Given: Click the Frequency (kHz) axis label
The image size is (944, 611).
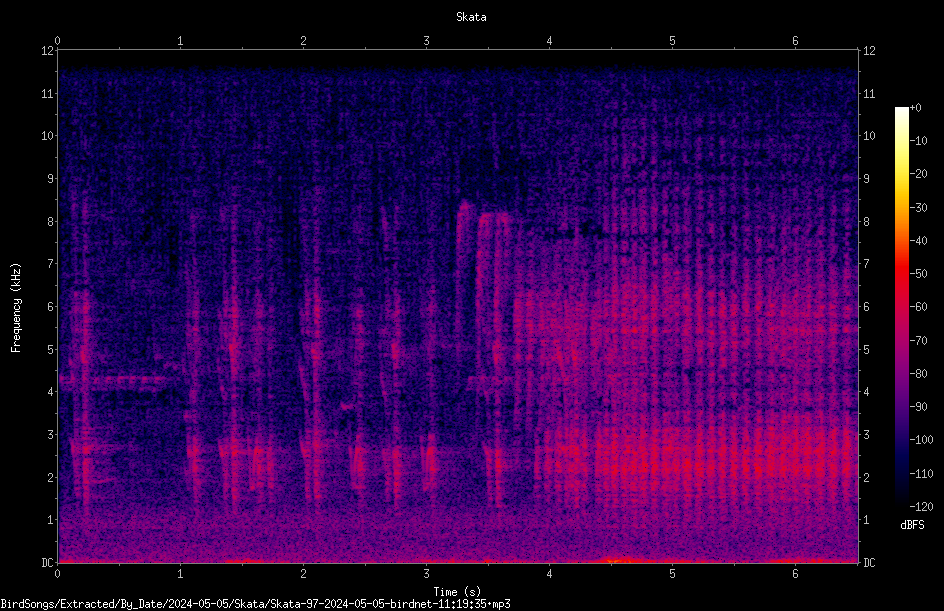Looking at the screenshot, I should point(16,308).
